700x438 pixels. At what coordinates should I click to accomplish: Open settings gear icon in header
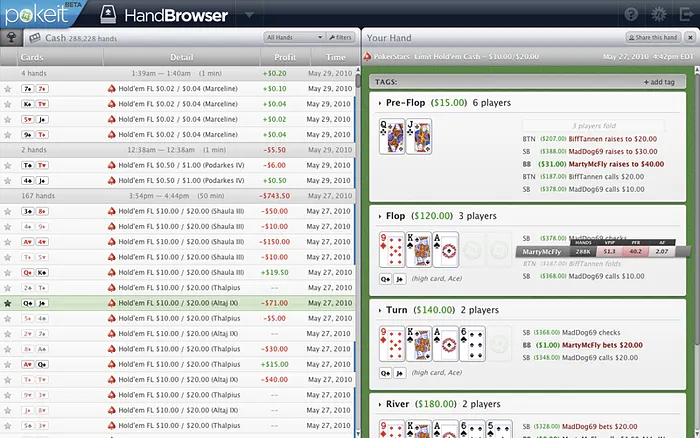click(658, 14)
